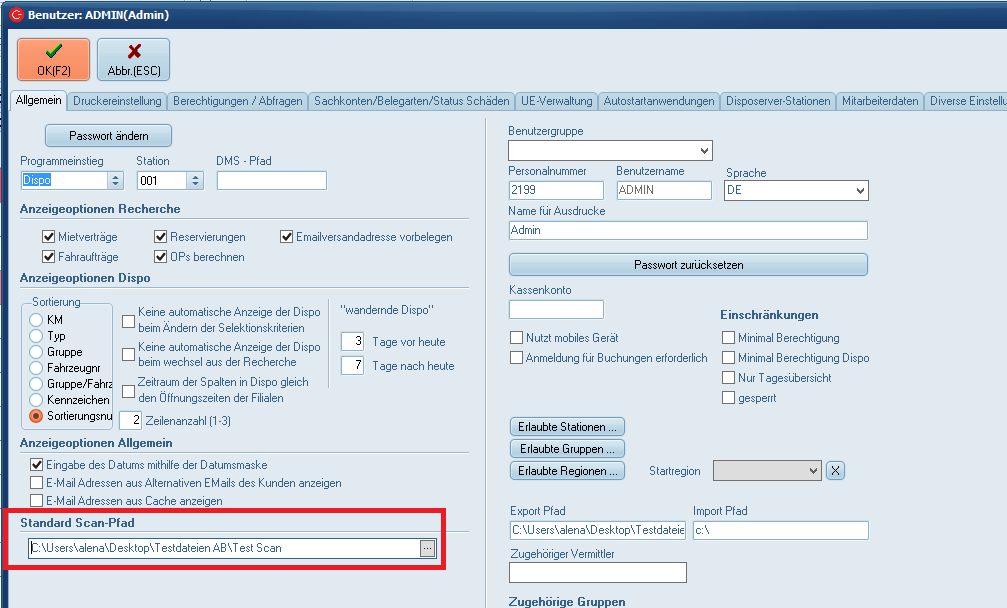Select the KM sorting radio button
Screen dimensions: 1007x608
coord(36,320)
